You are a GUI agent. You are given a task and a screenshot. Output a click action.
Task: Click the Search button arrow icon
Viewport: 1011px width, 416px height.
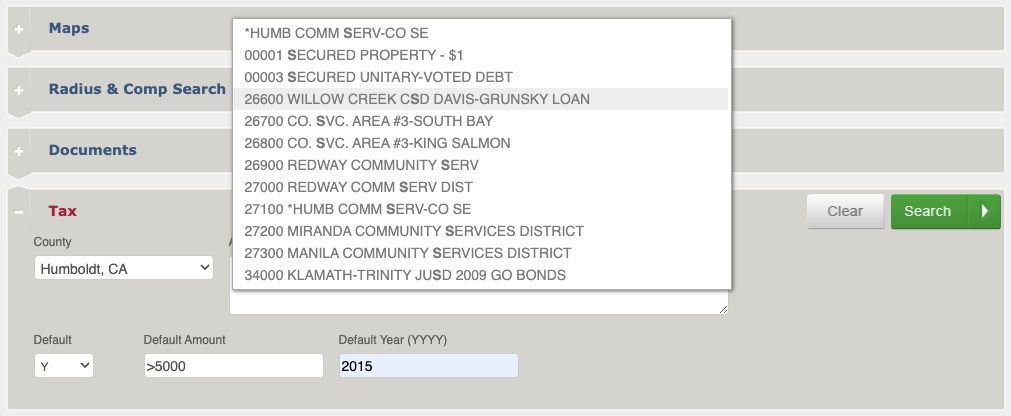pos(985,211)
